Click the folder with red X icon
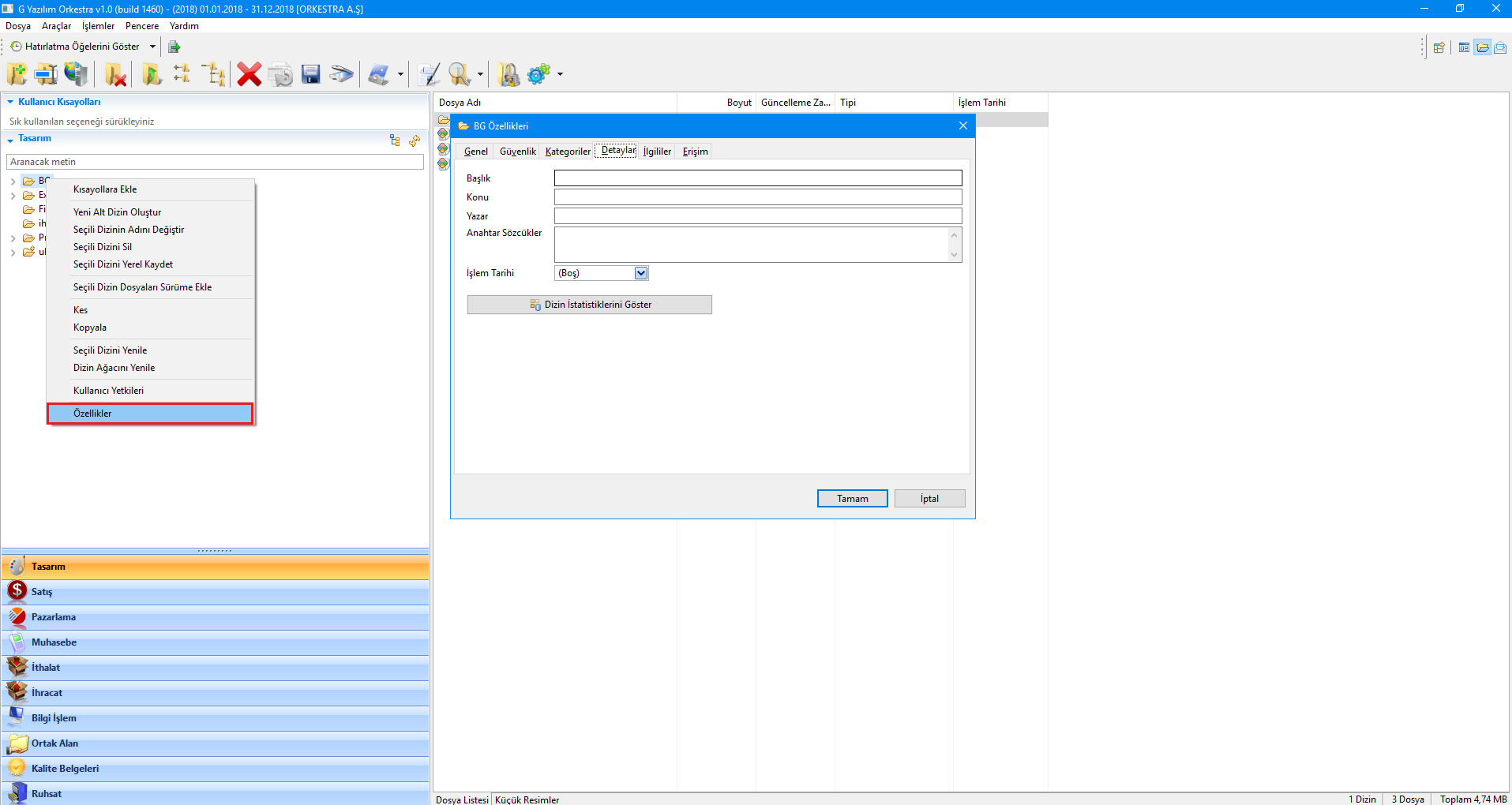Screen dimensions: 1512x805 pos(115,74)
